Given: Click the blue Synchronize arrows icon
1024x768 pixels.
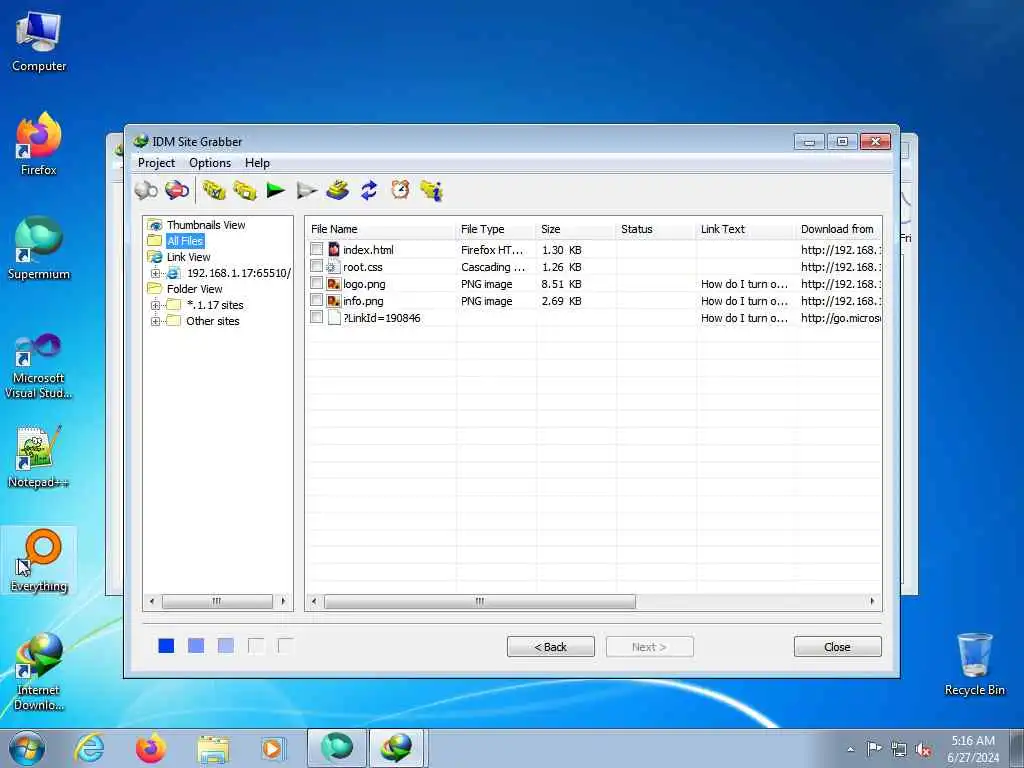Looking at the screenshot, I should (x=369, y=190).
